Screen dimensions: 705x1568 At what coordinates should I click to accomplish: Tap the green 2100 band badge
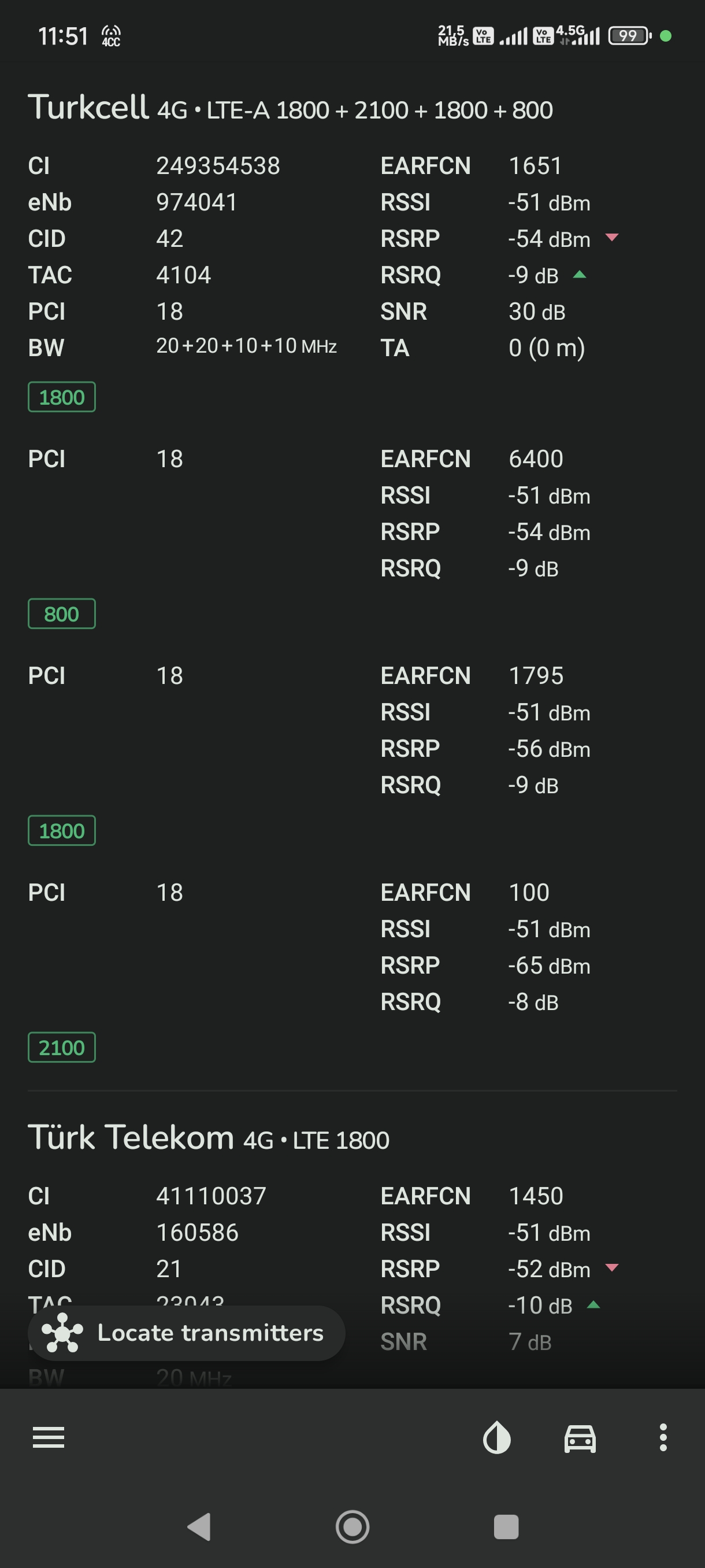pos(61,1047)
